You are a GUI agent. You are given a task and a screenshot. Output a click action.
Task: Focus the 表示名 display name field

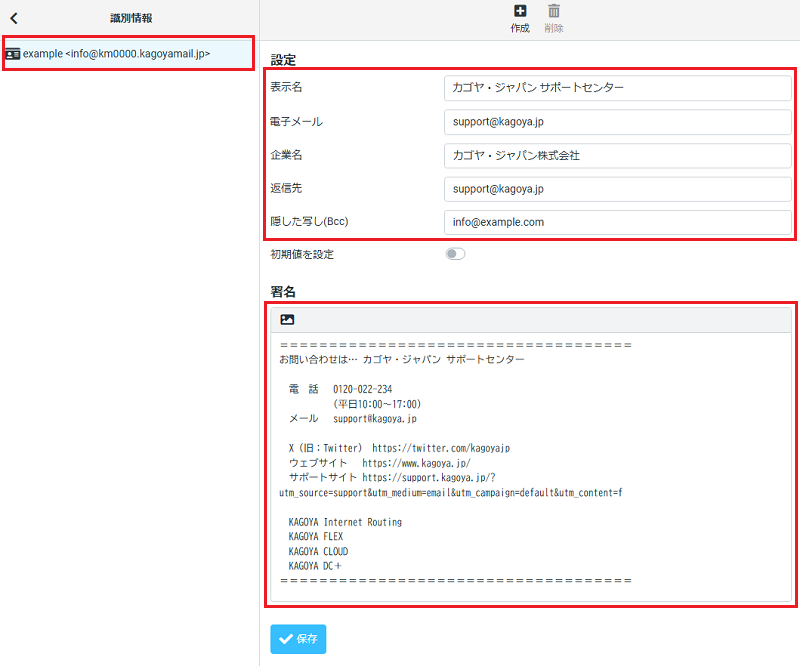618,87
